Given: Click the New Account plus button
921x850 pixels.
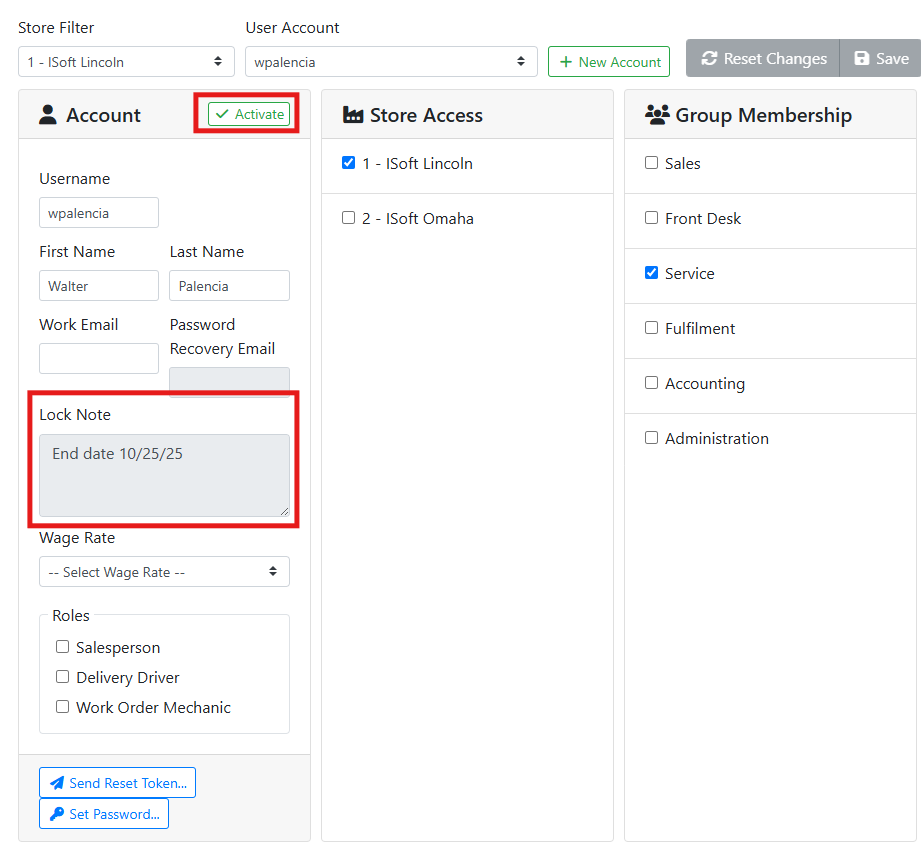Looking at the screenshot, I should coord(608,62).
